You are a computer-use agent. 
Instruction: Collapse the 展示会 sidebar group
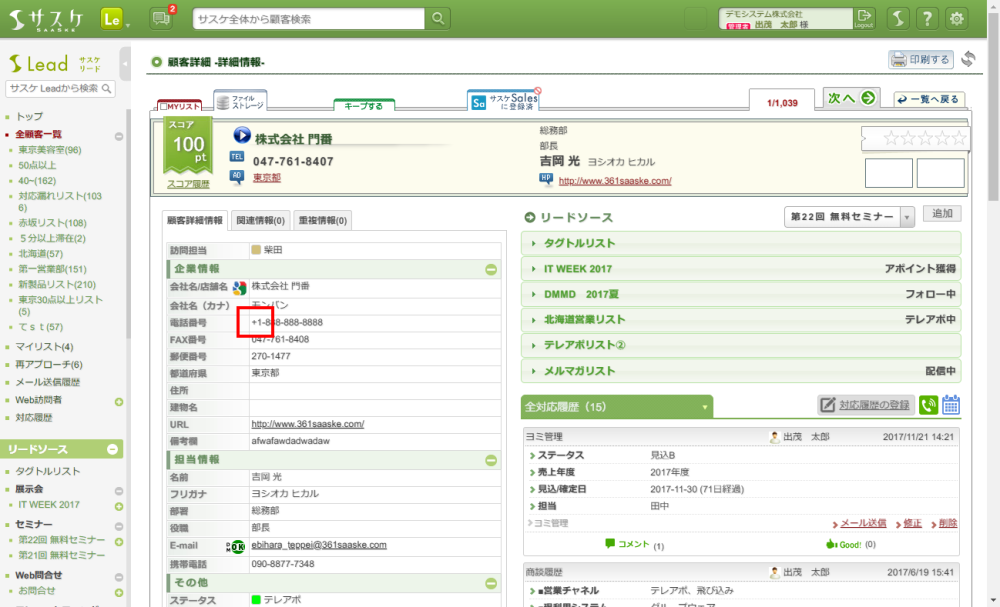tap(119, 491)
